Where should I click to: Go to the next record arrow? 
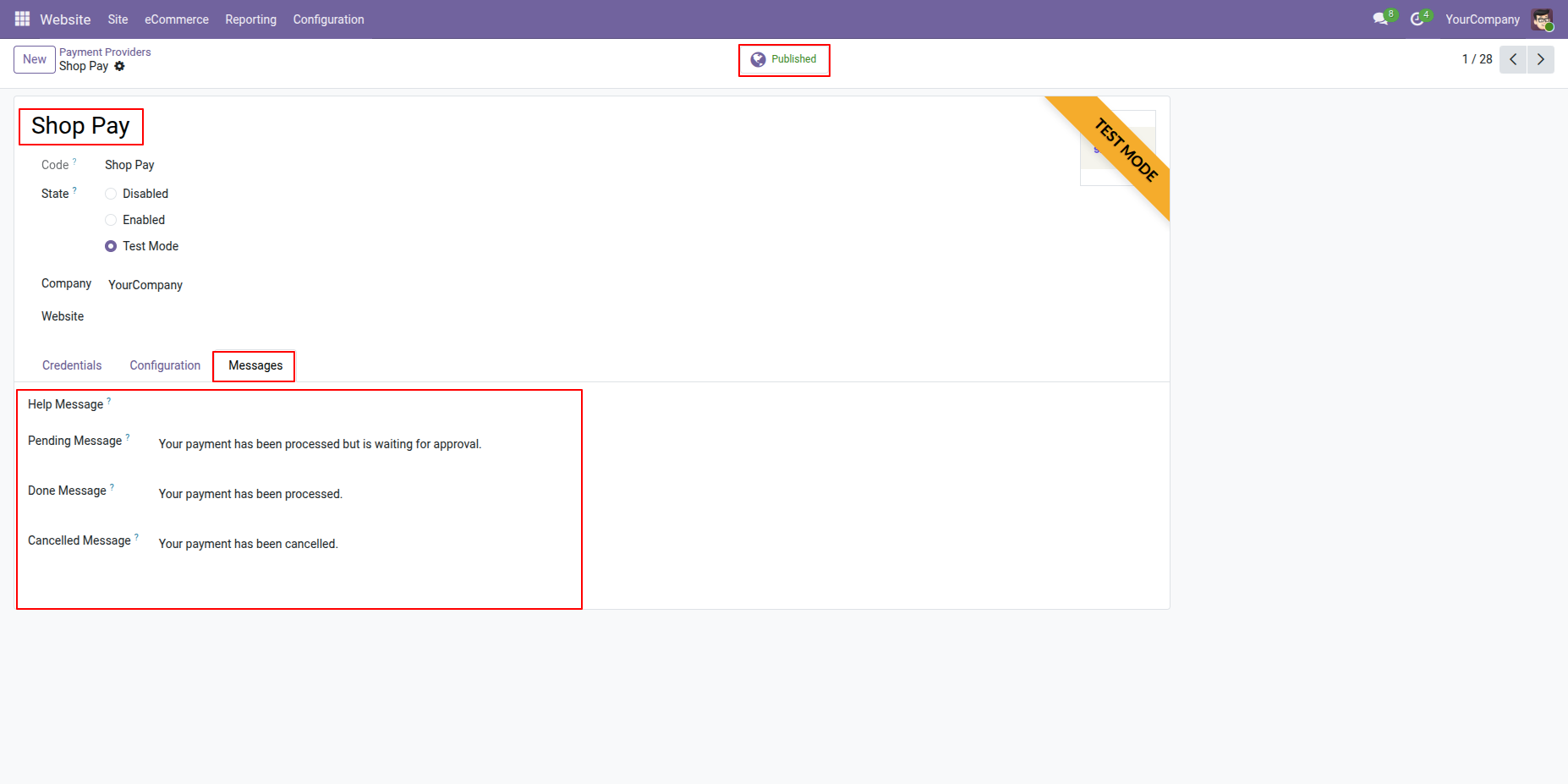[1540, 59]
